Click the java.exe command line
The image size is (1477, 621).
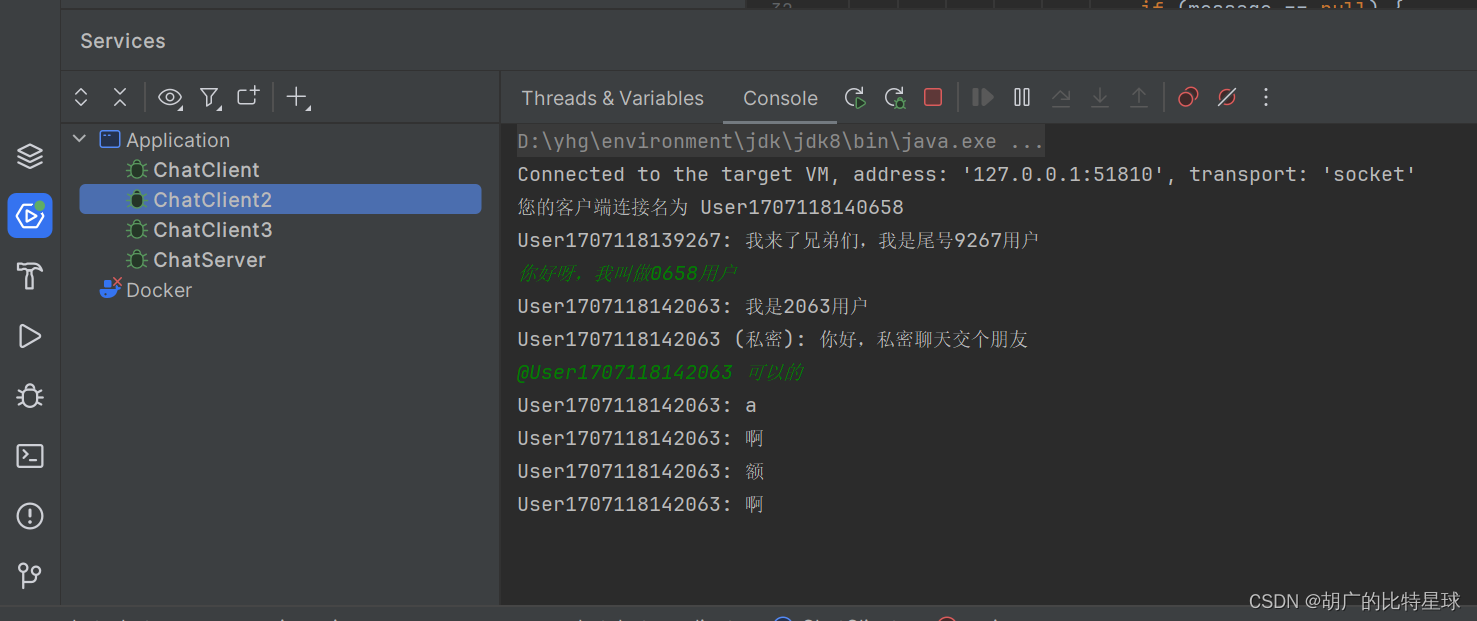(781, 141)
